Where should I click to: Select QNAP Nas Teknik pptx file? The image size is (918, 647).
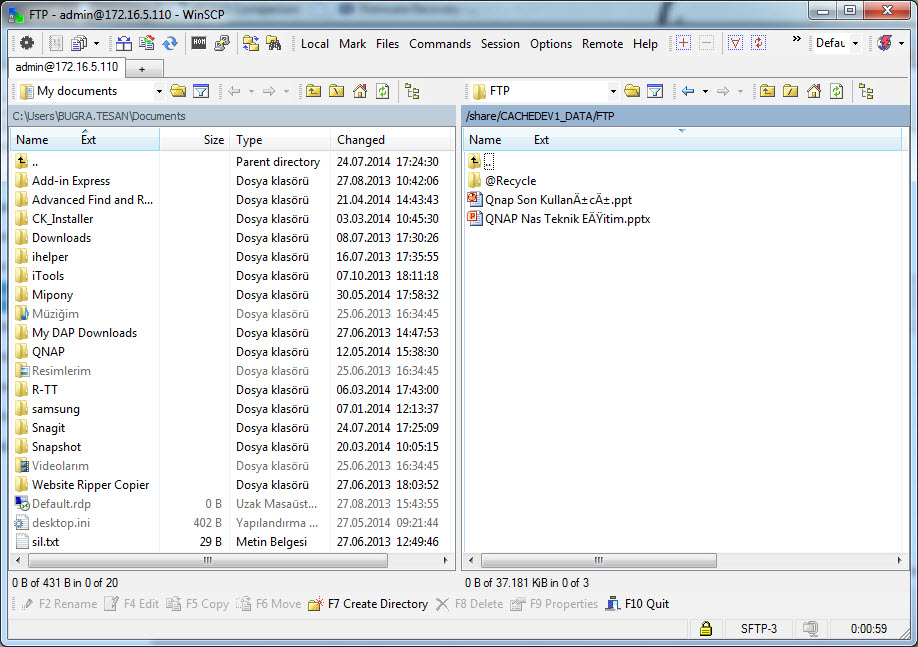click(x=559, y=219)
